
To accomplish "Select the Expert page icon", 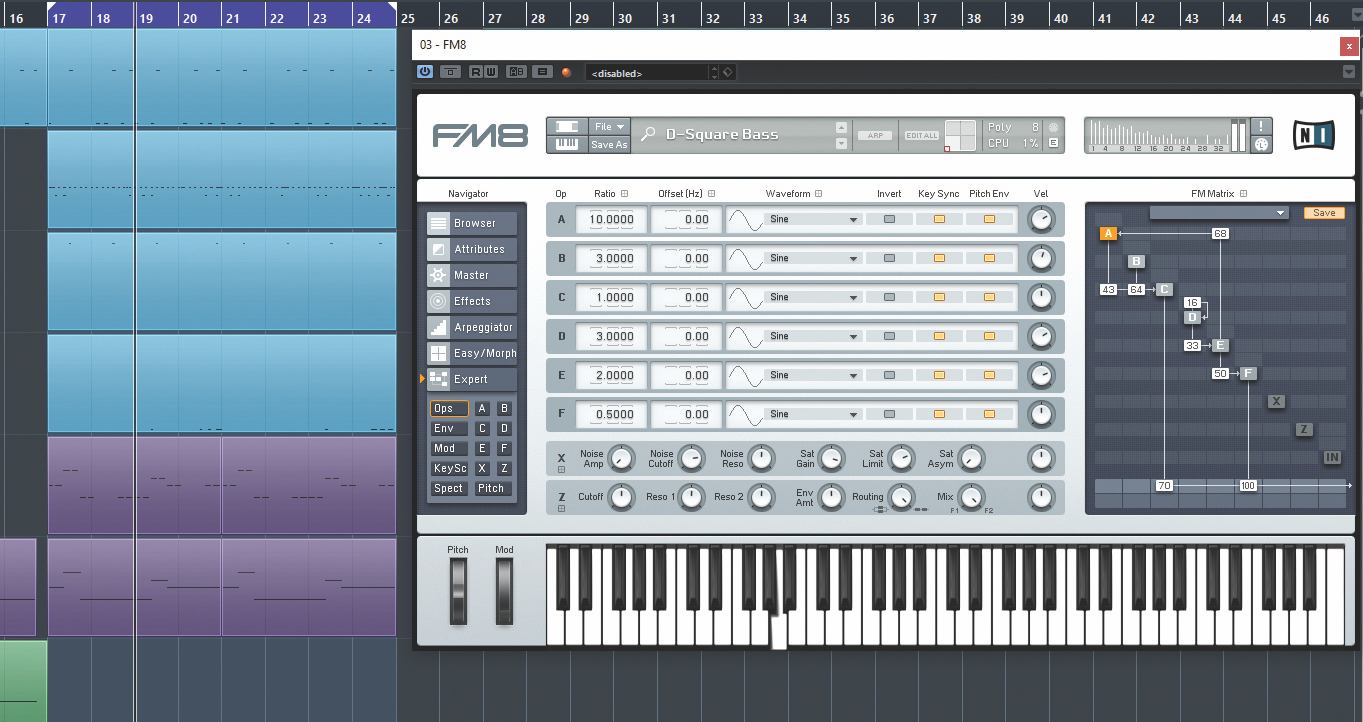I will [x=438, y=379].
